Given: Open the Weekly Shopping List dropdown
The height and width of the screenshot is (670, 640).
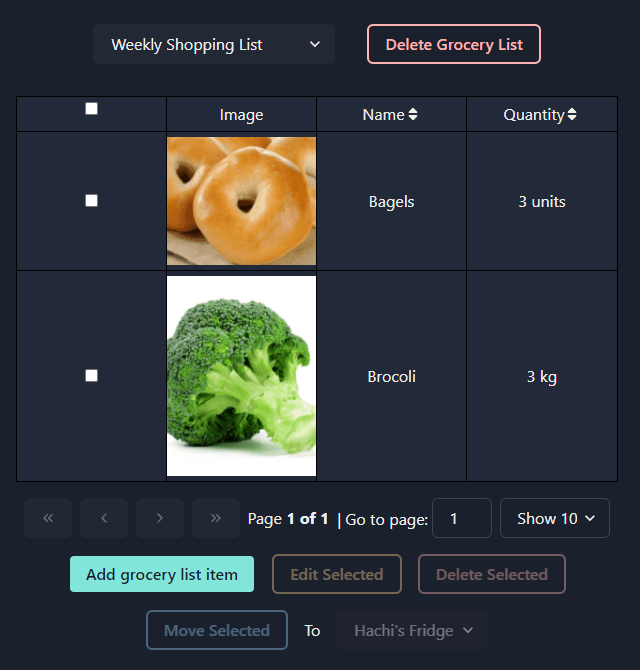Looking at the screenshot, I should 214,44.
